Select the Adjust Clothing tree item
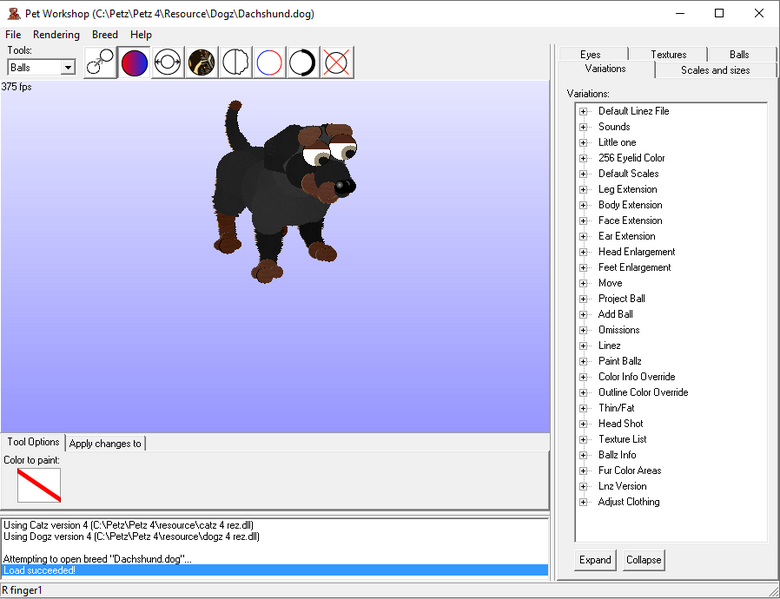 (629, 502)
